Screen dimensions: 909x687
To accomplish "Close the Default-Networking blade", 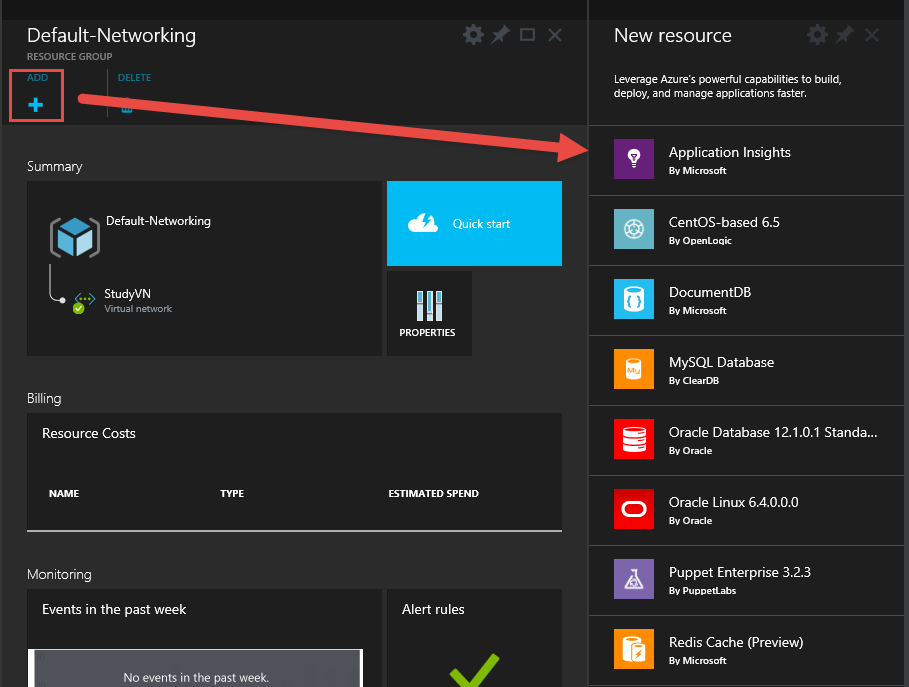I will click(555, 35).
